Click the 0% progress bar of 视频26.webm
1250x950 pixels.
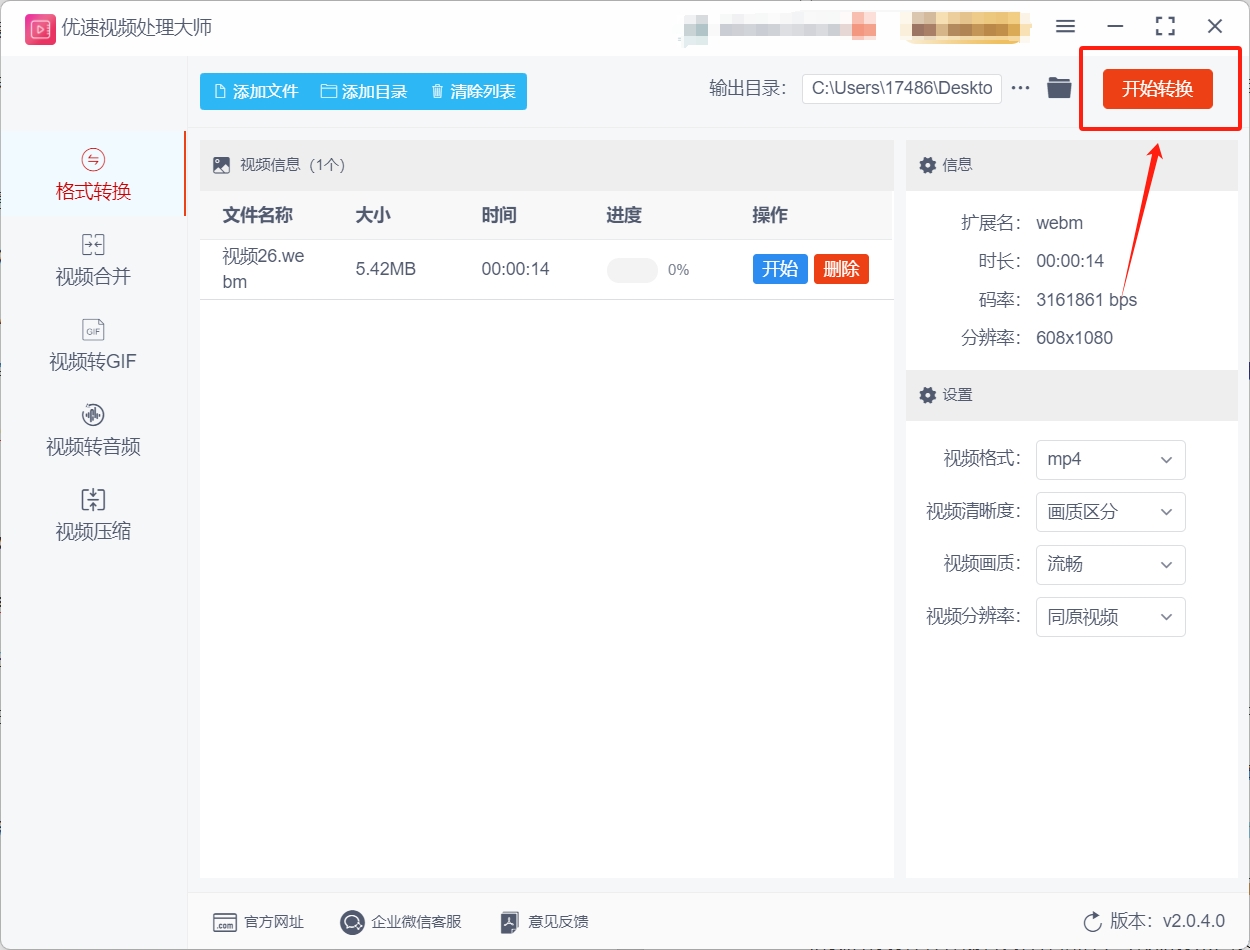click(630, 268)
